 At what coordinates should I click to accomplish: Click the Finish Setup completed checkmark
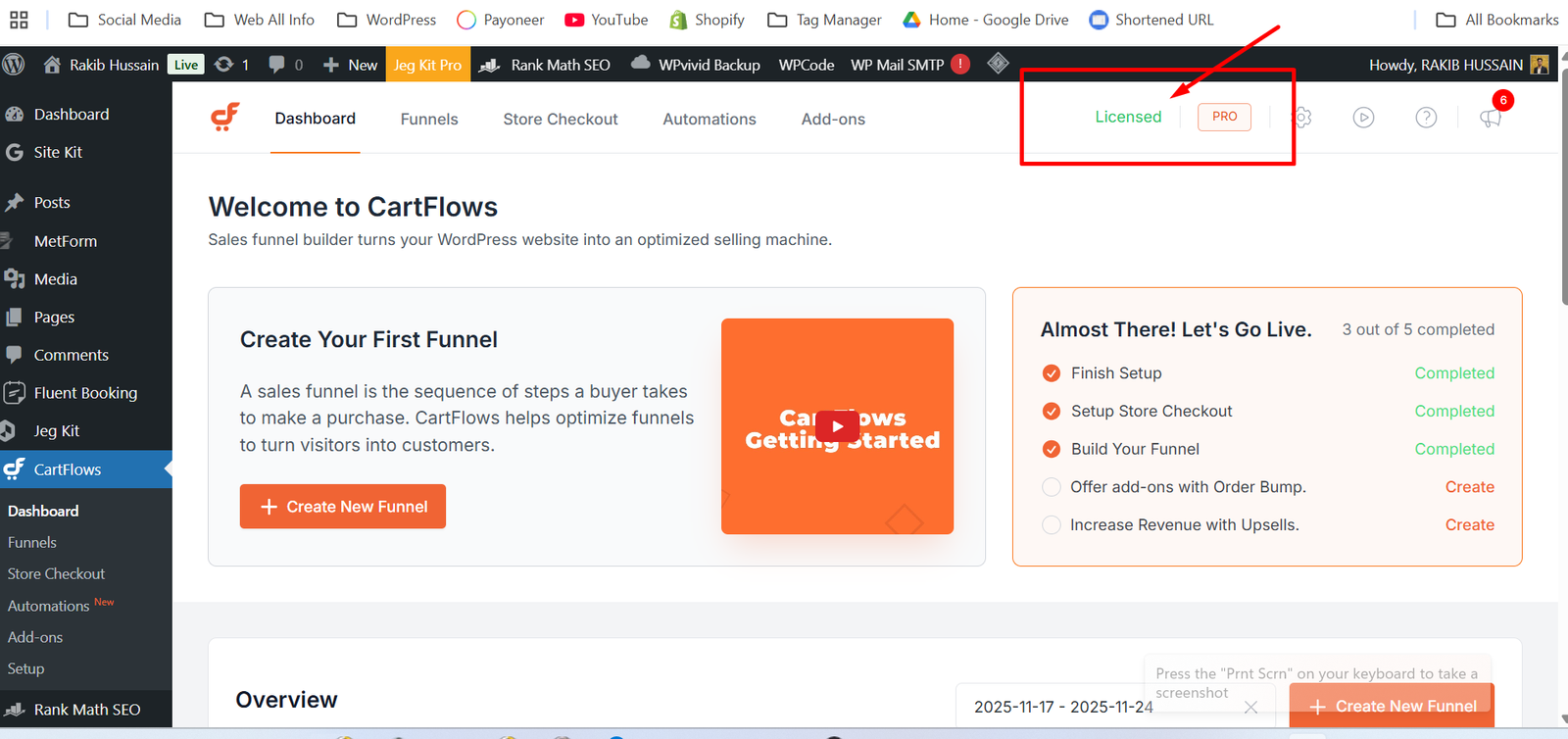point(1052,373)
